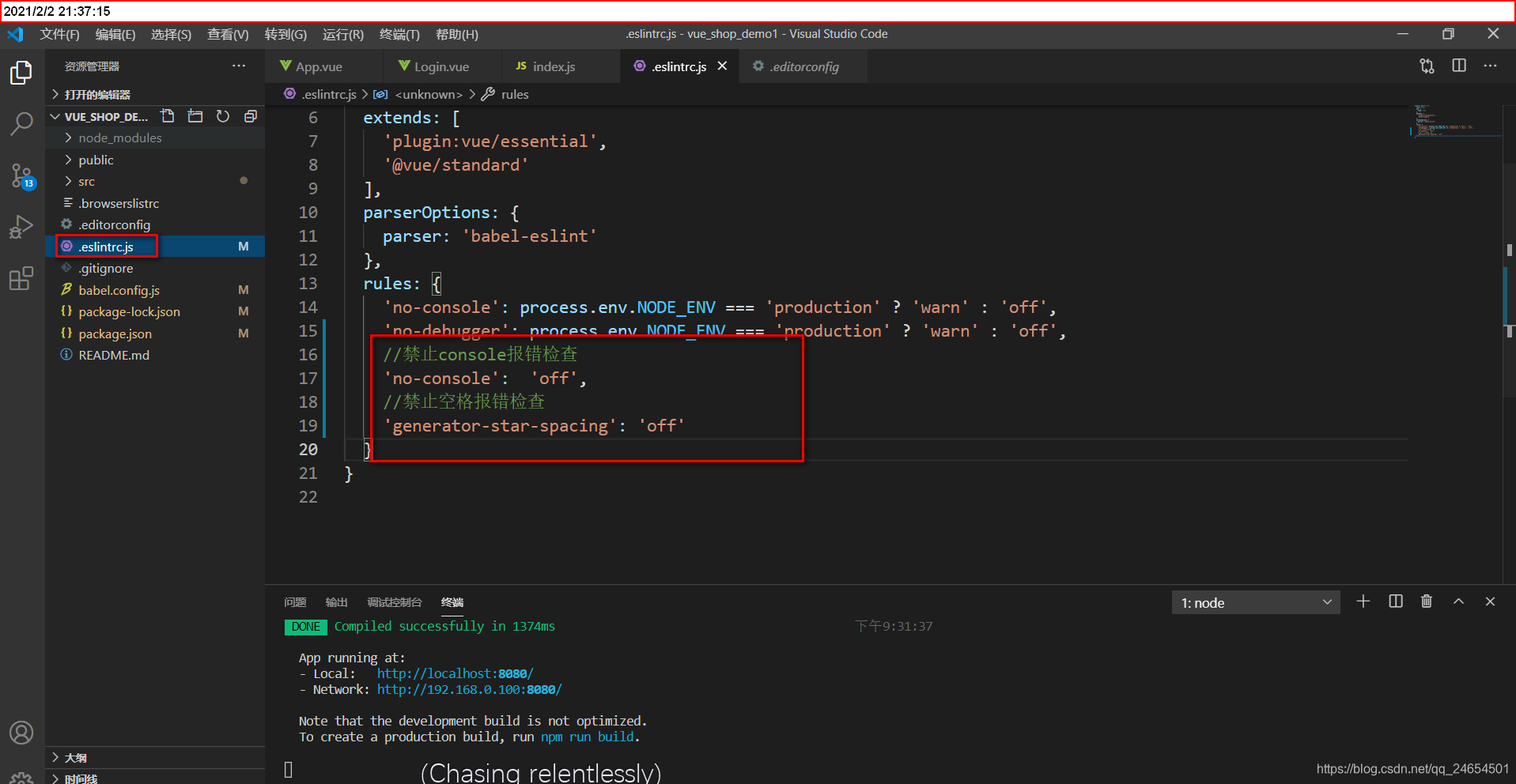1516x784 pixels.
Task: Open the 帮助(H) menu
Action: click(457, 35)
